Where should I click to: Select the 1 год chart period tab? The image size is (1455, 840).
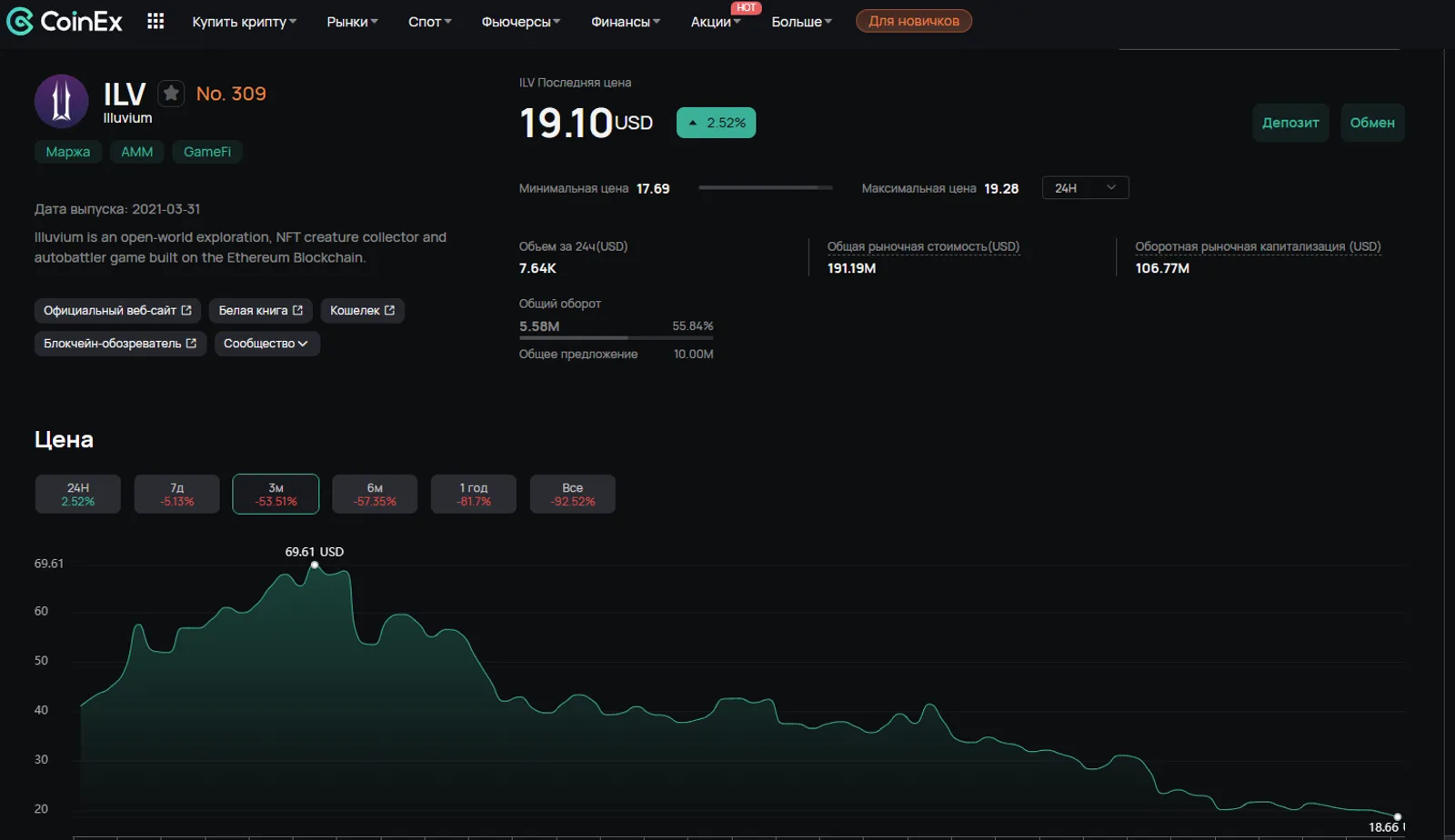click(474, 494)
